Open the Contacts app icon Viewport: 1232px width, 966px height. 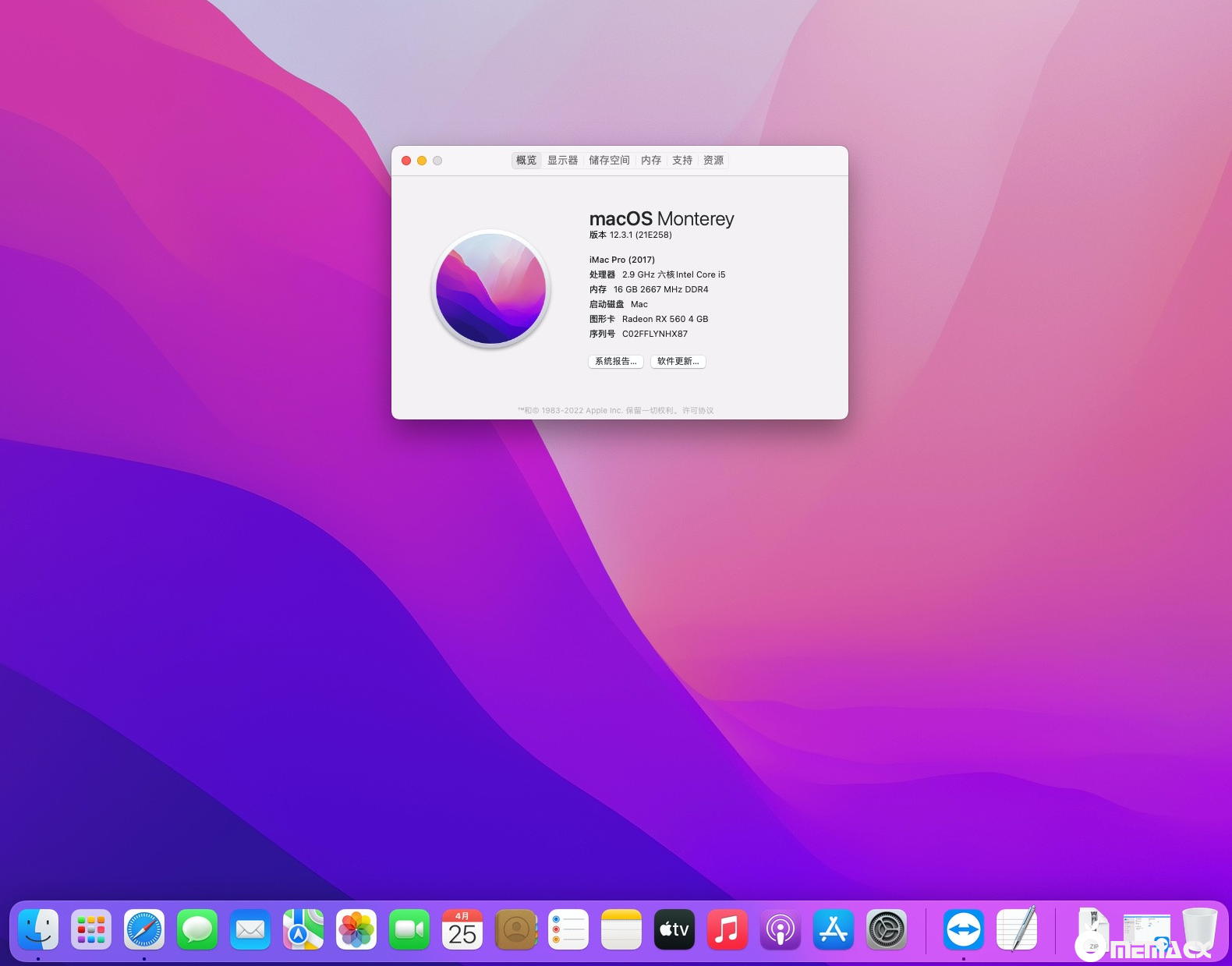515,929
